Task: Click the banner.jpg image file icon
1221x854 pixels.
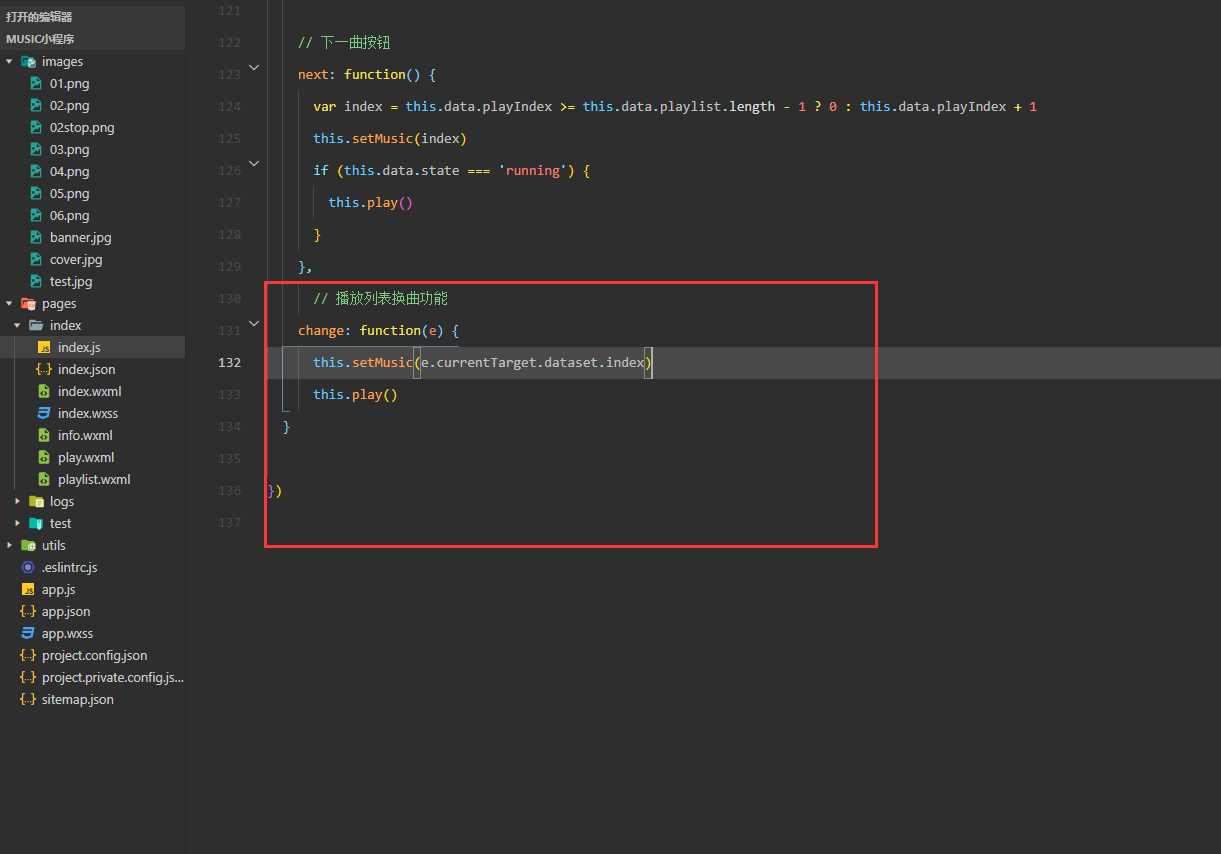Action: [36, 237]
